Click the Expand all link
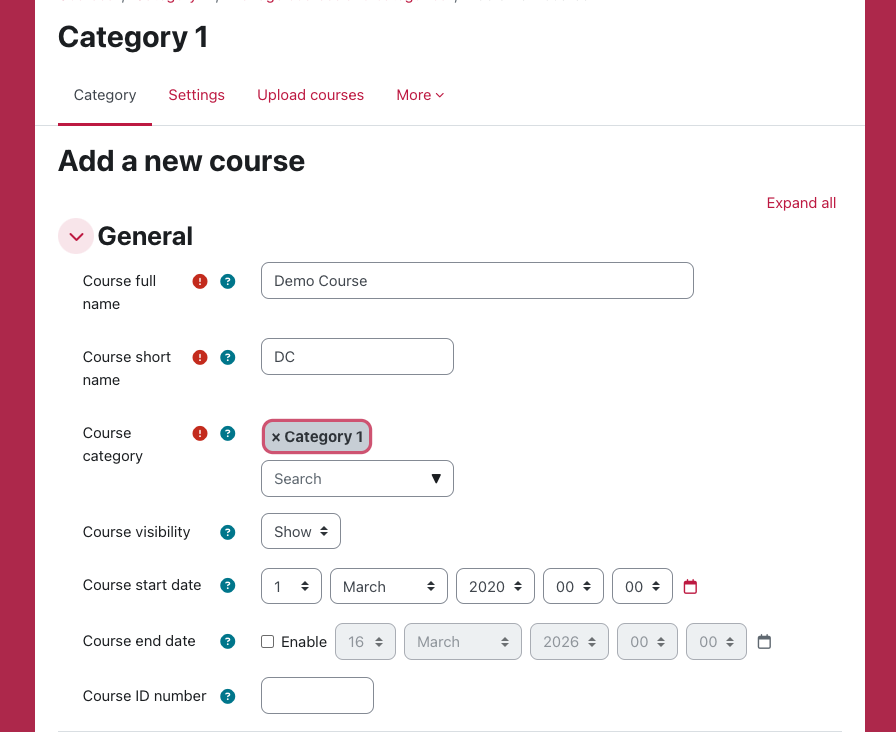 tap(801, 203)
